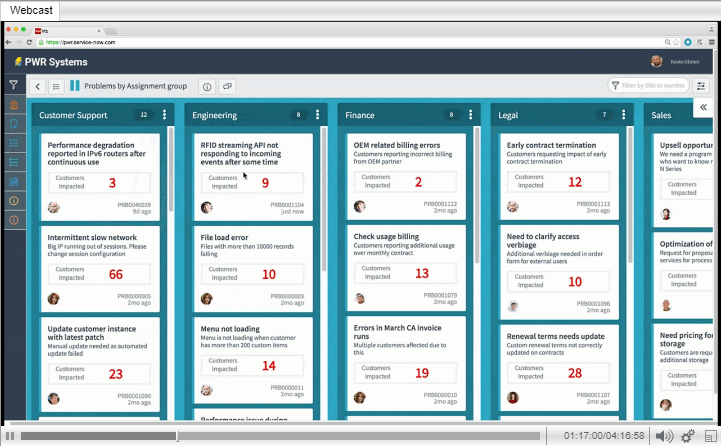Screen dimensions: 721x446
Task: Toggle webcast fullscreen layout icon
Action: point(711,436)
